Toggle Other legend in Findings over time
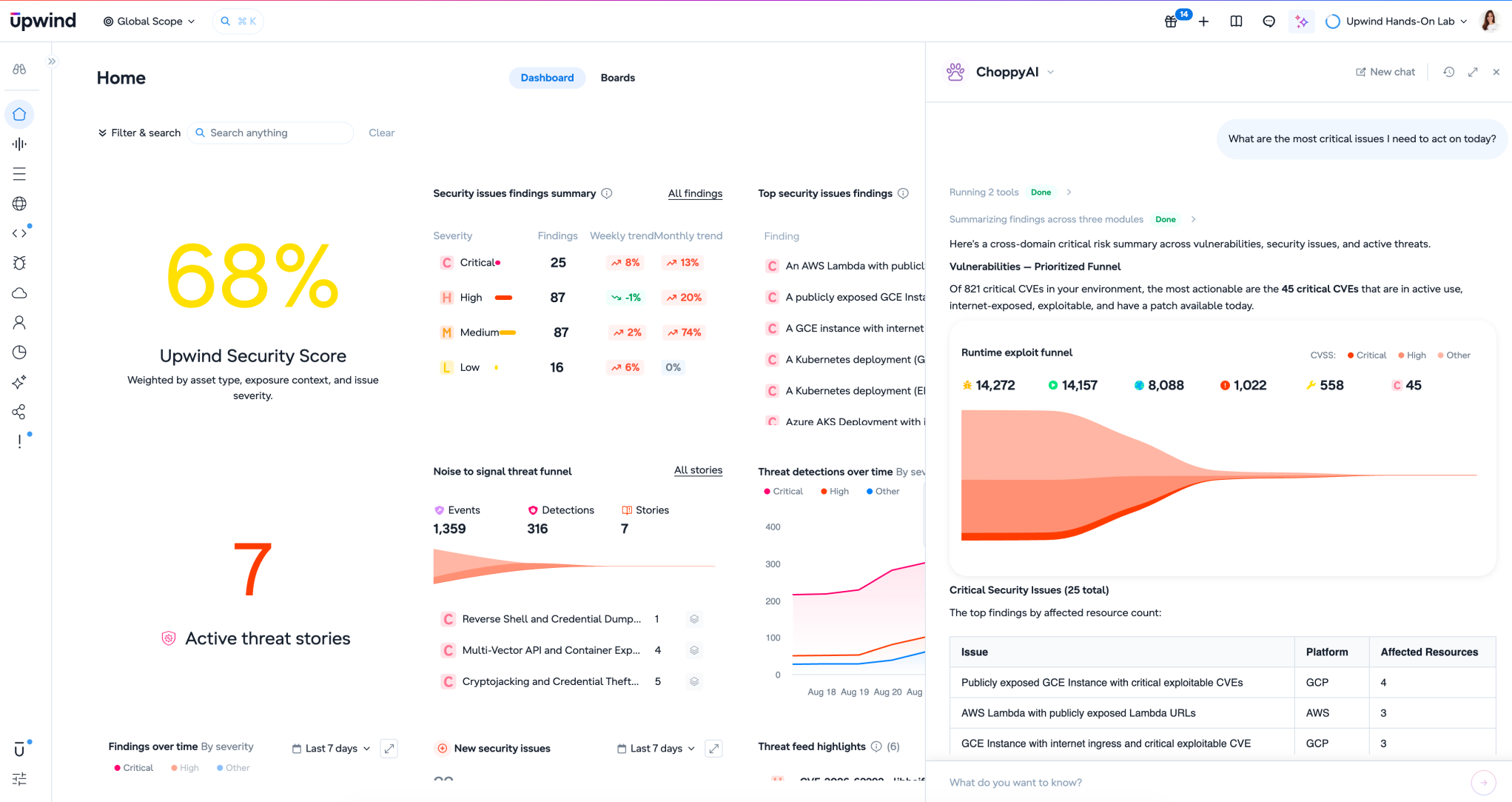Image resolution: width=1512 pixels, height=802 pixels. point(232,768)
